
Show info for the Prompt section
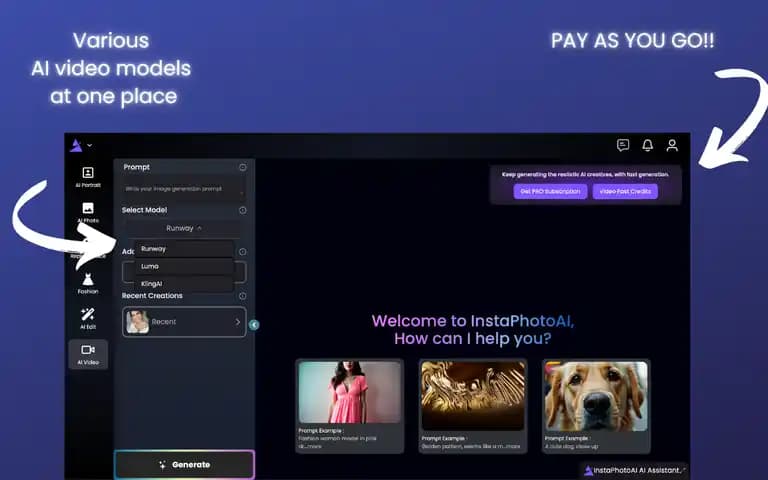point(242,168)
